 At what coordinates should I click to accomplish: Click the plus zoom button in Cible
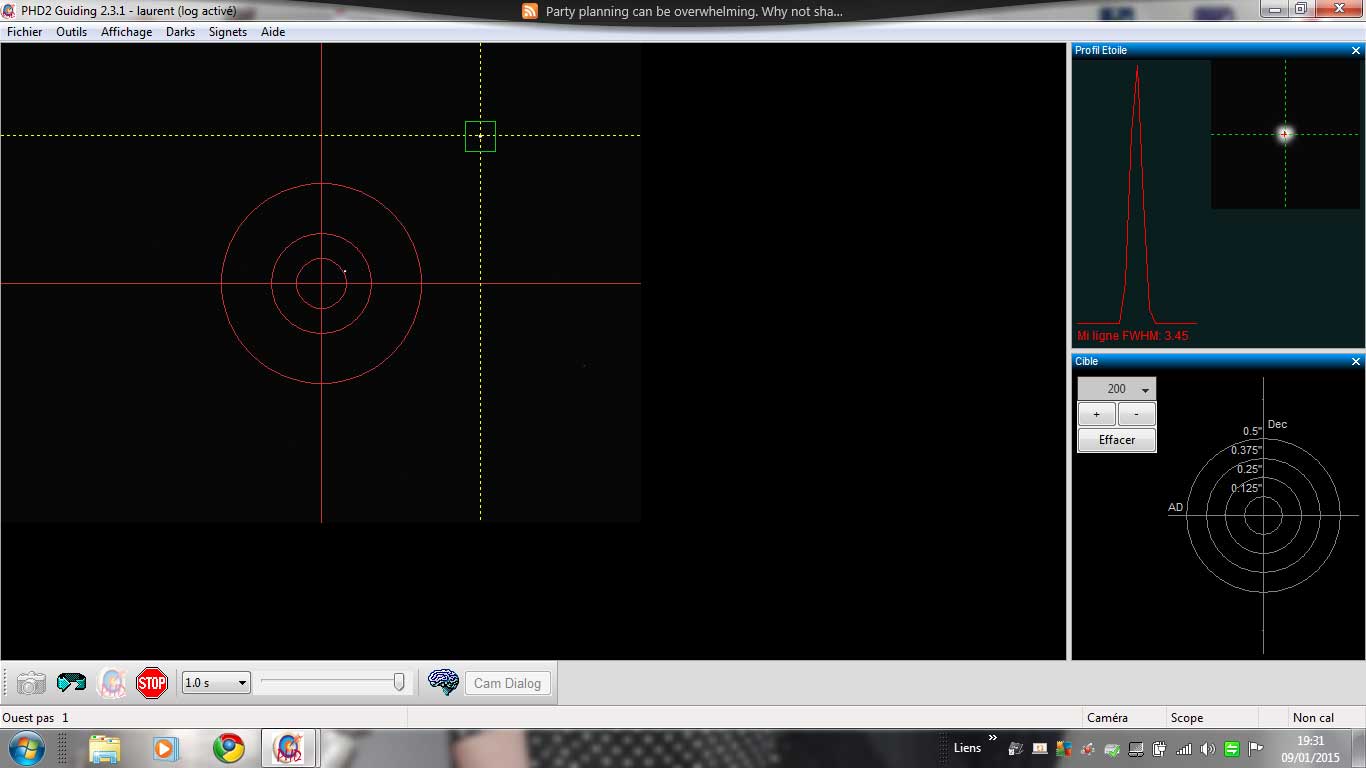[x=1097, y=414]
